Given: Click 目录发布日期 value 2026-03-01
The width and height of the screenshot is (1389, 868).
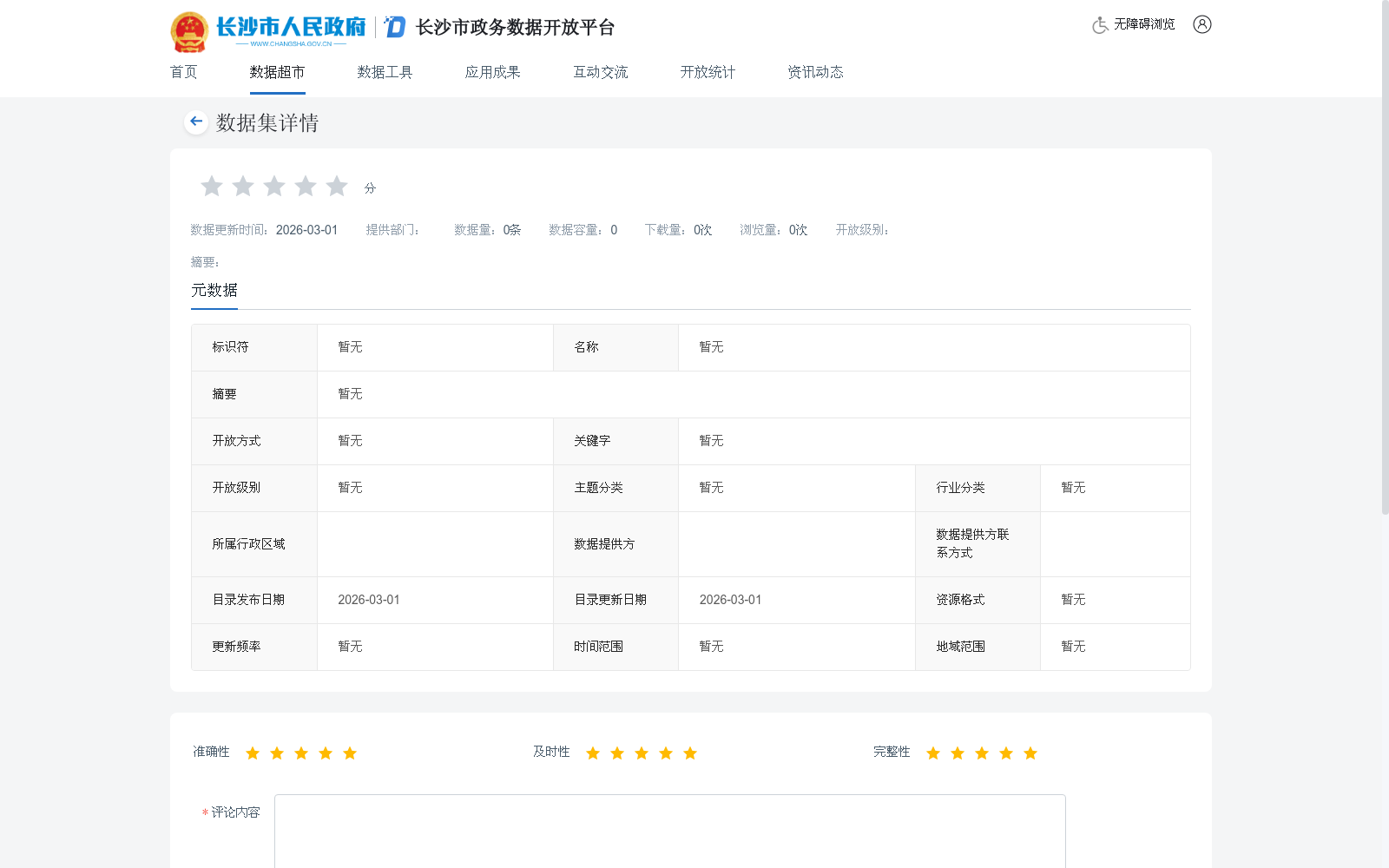Looking at the screenshot, I should pos(369,600).
